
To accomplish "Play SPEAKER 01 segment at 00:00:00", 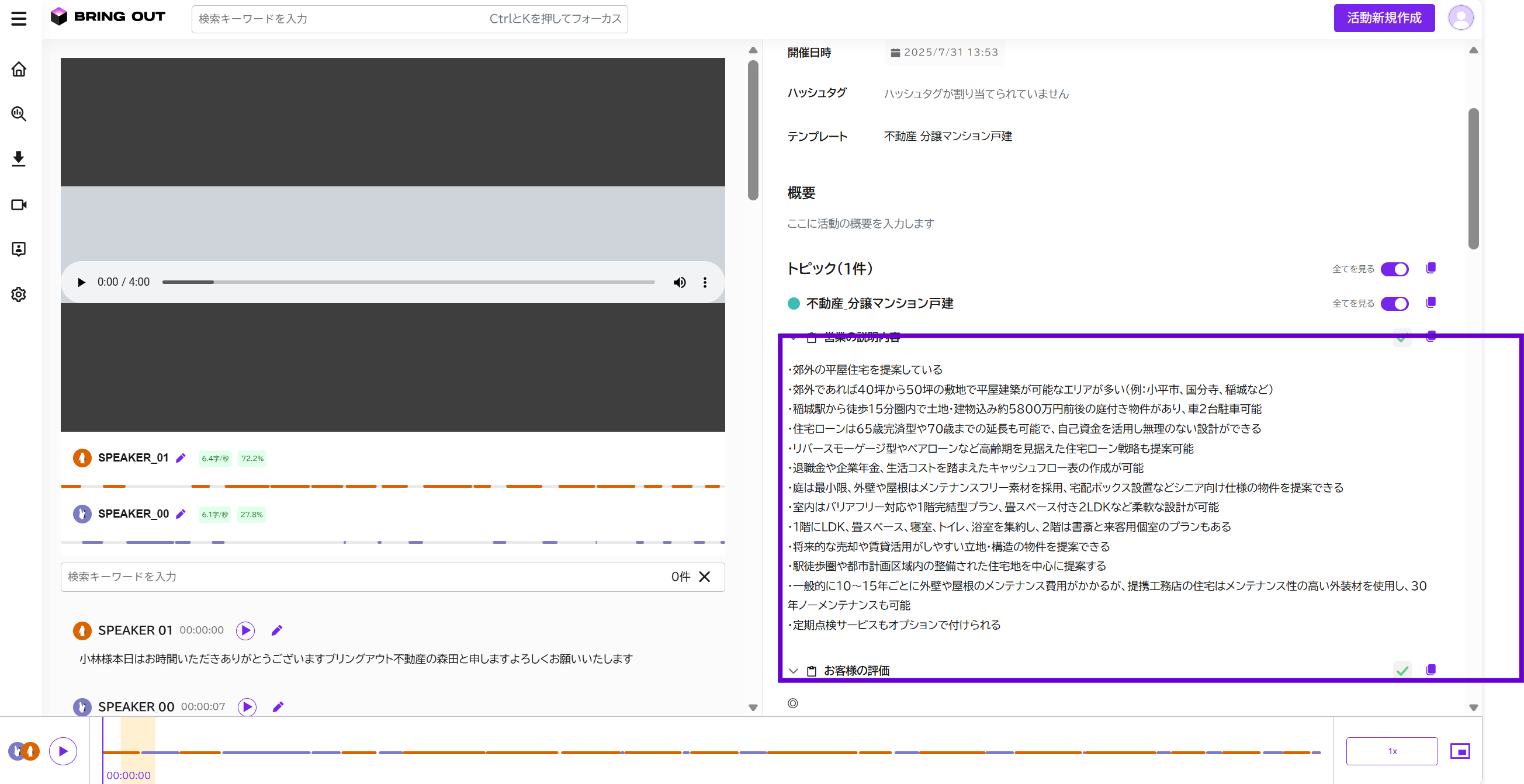I will 245,630.
